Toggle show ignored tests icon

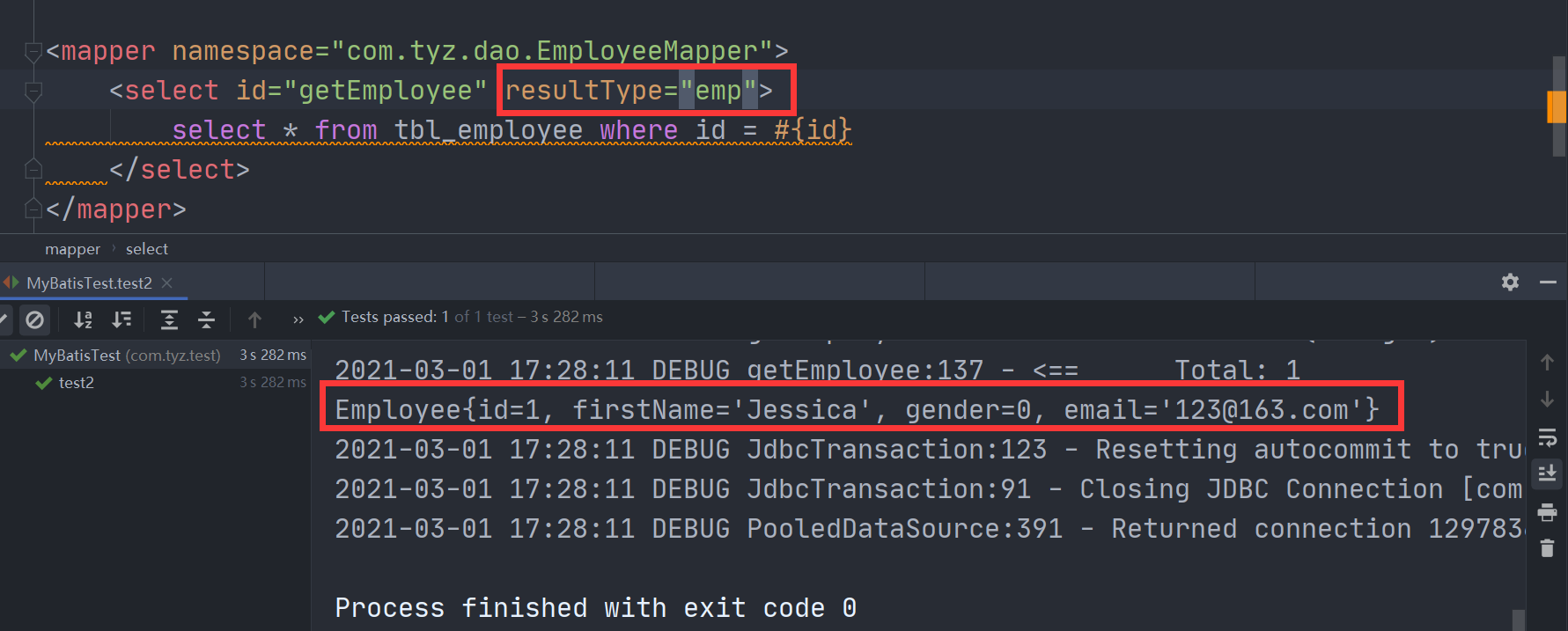[34, 319]
